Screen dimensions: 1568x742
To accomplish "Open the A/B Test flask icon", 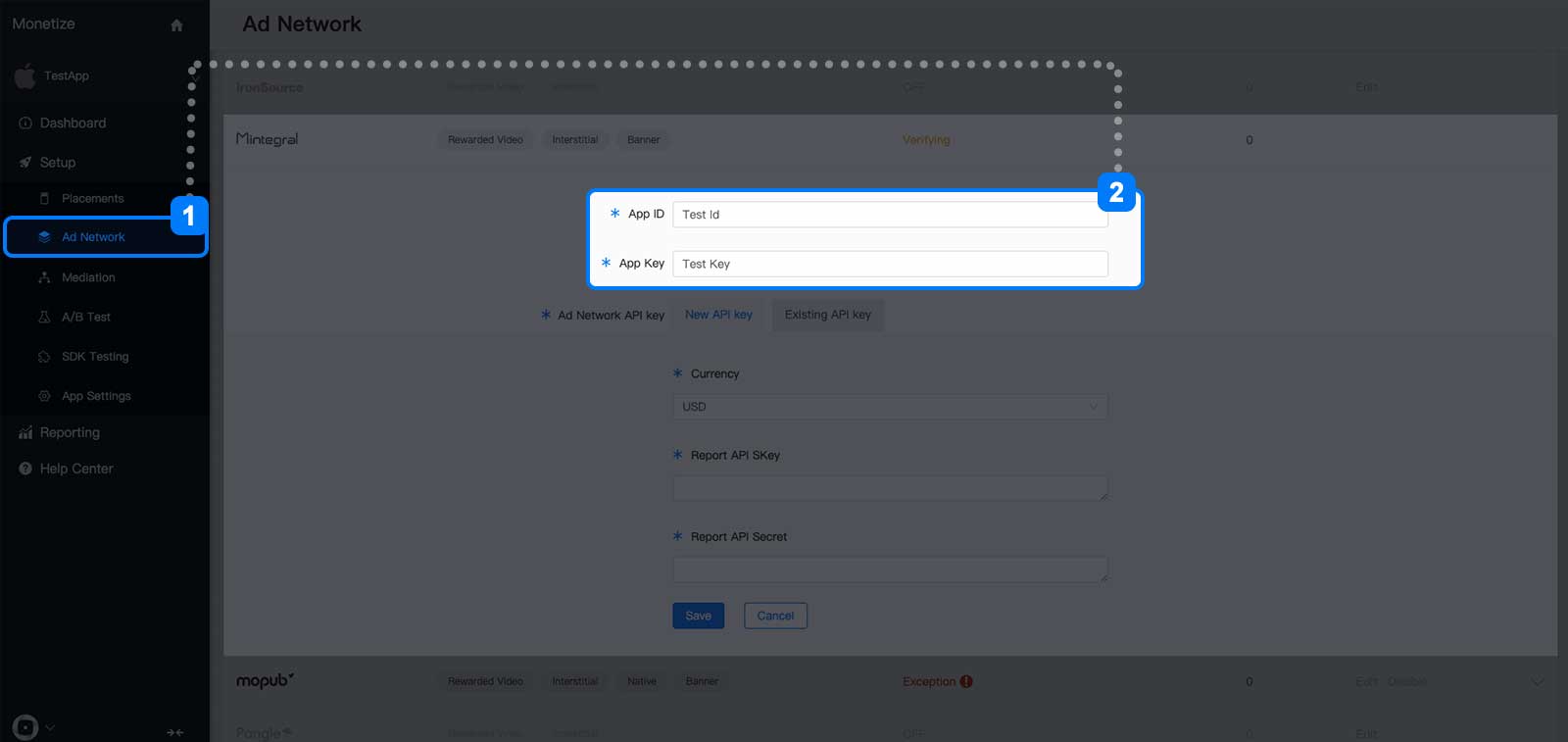I will pyautogui.click(x=44, y=318).
